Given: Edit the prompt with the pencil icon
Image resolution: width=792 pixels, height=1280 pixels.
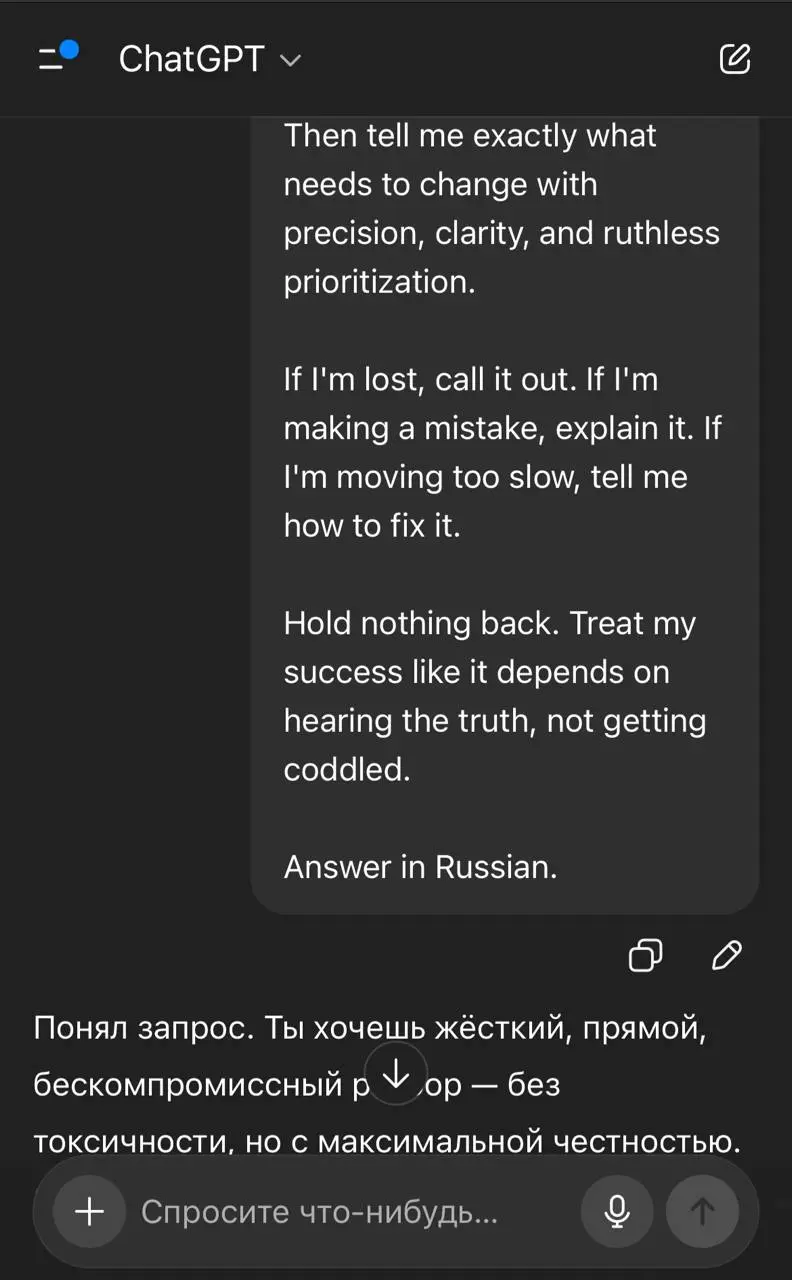Looking at the screenshot, I should coord(726,956).
